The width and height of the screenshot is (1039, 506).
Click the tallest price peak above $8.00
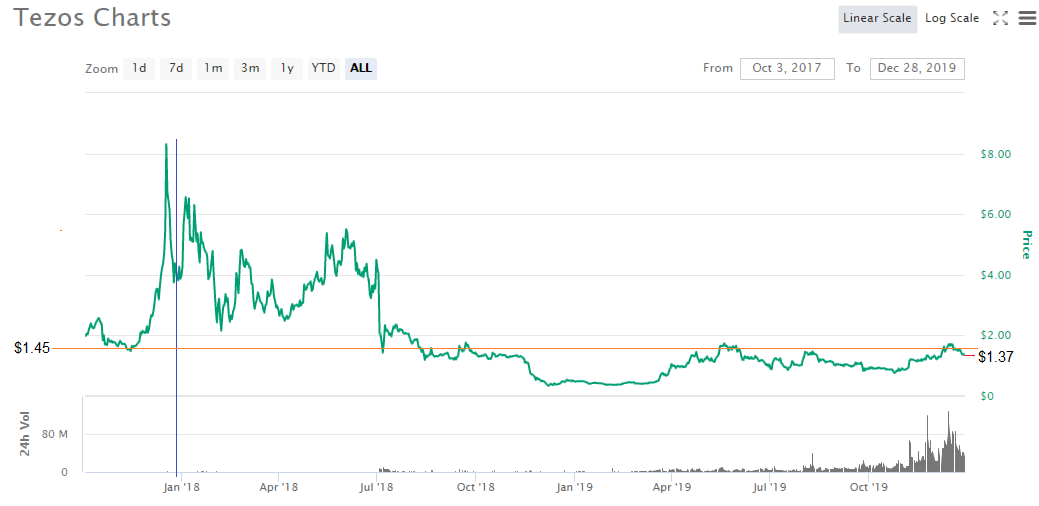tap(166, 145)
